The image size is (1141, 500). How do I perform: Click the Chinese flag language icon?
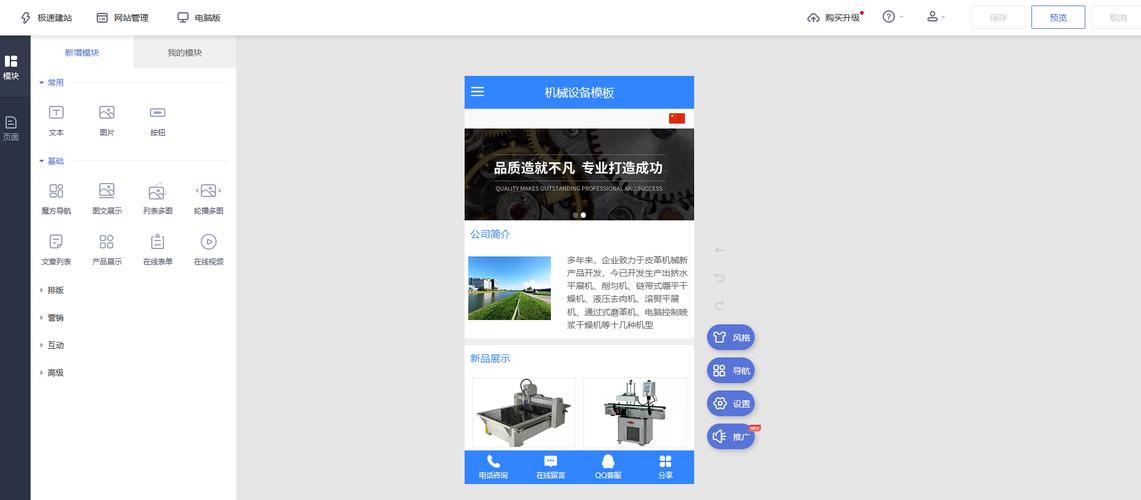click(x=677, y=119)
